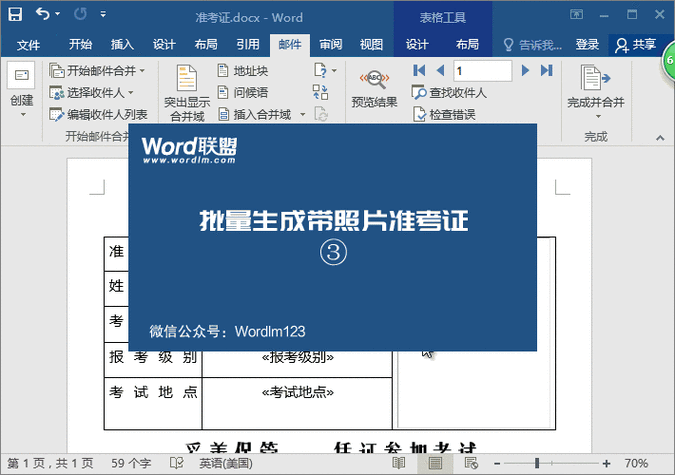Click the zoom in plus button

click(607, 463)
